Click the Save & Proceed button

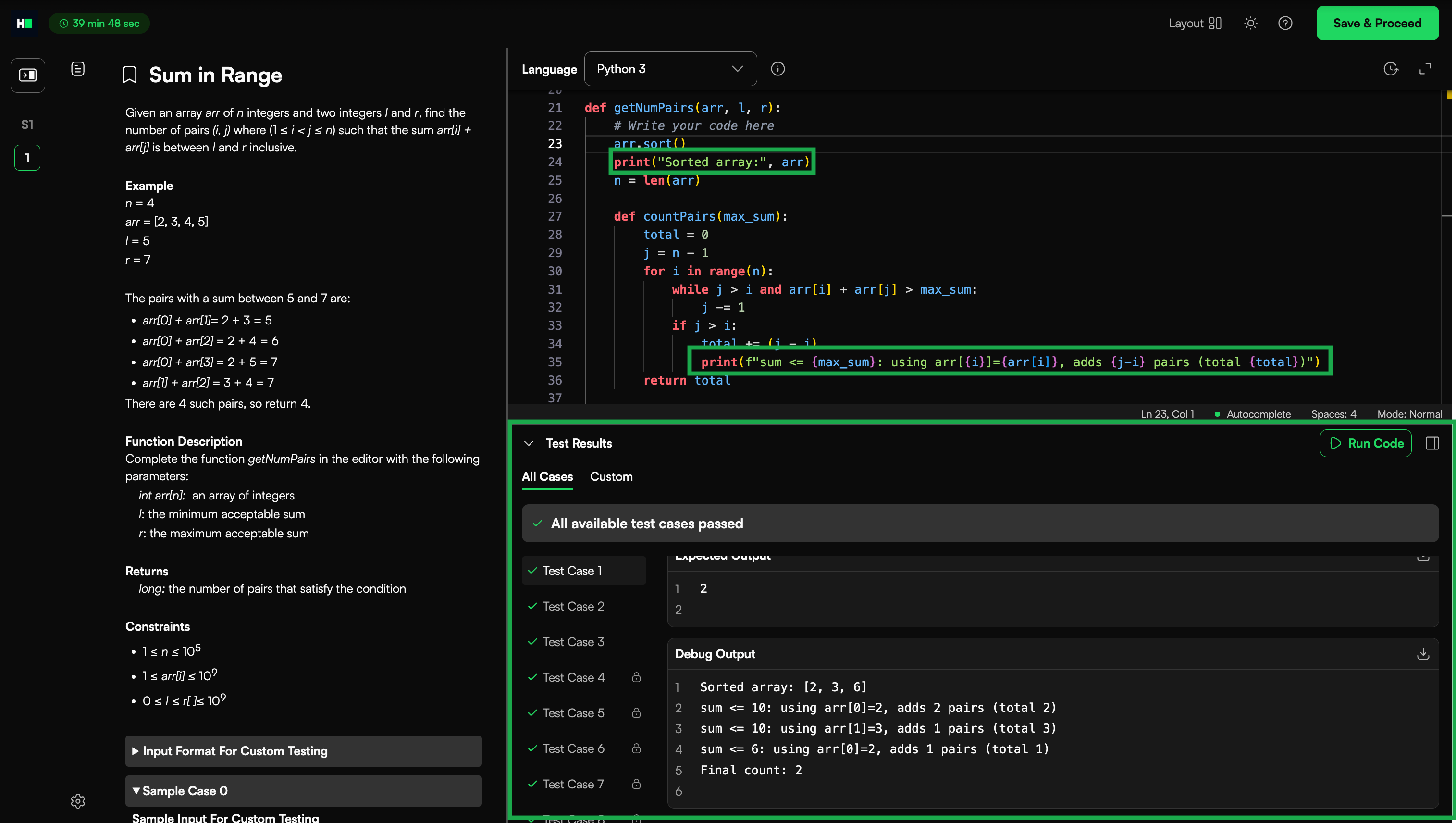pos(1377,23)
